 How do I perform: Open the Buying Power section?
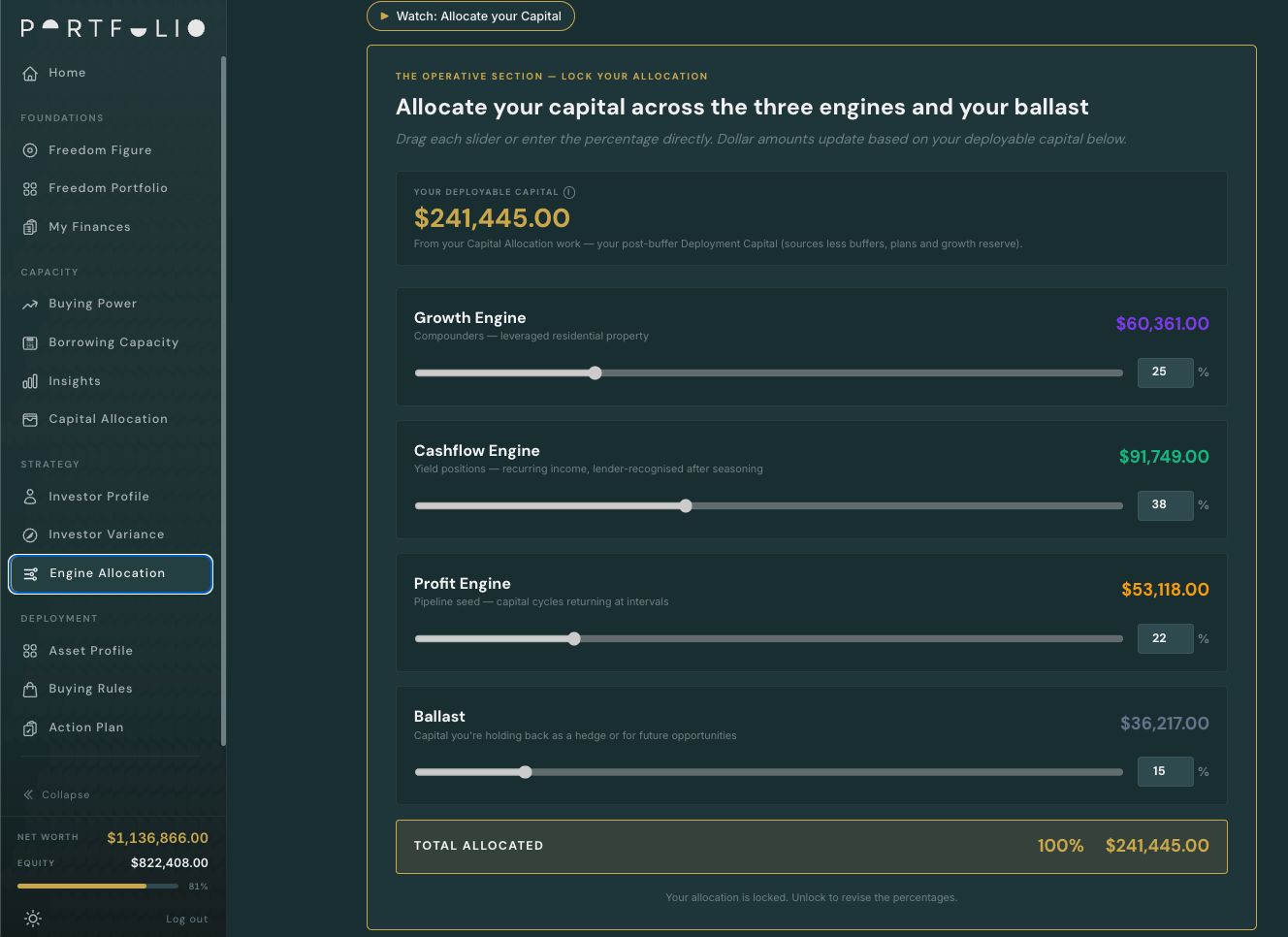[111, 304]
